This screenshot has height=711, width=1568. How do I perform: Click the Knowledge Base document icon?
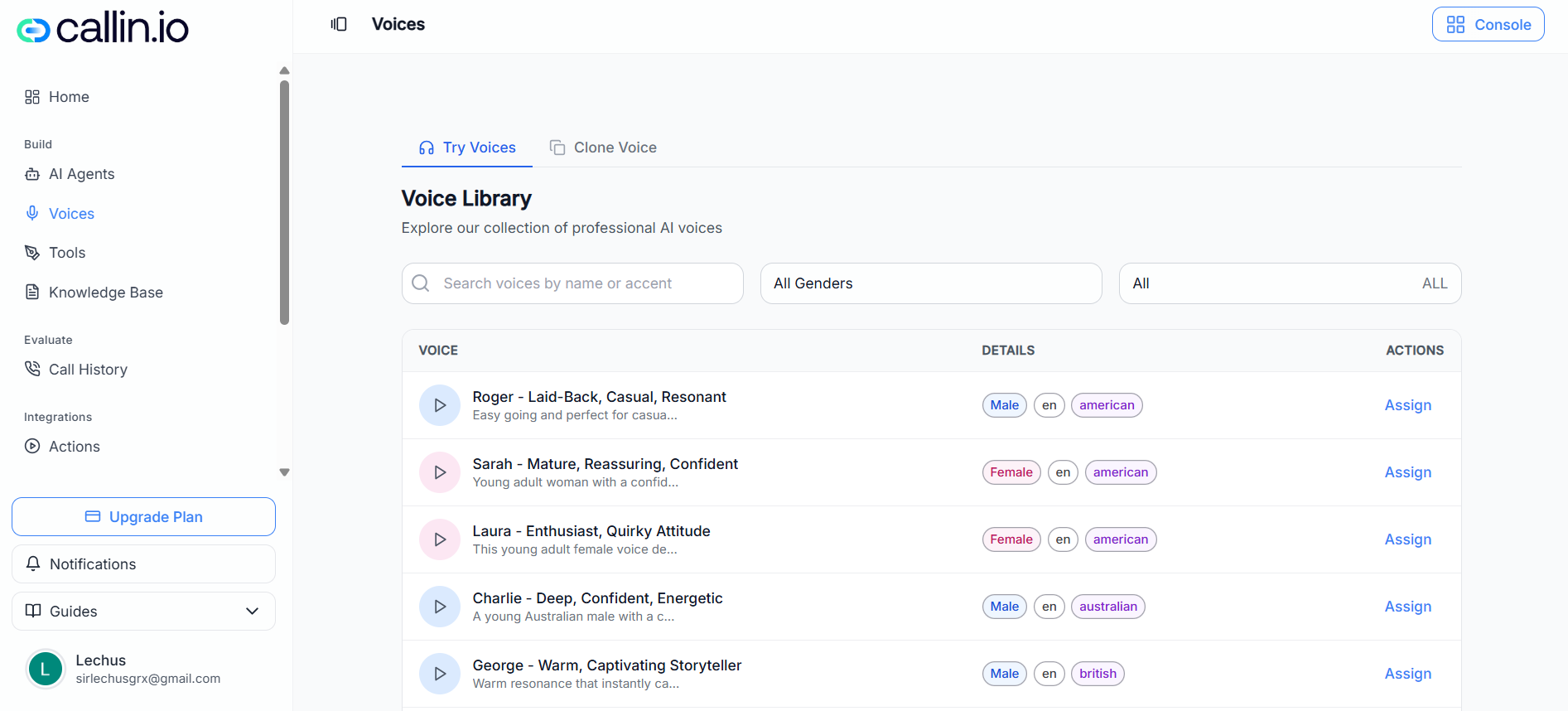point(32,292)
